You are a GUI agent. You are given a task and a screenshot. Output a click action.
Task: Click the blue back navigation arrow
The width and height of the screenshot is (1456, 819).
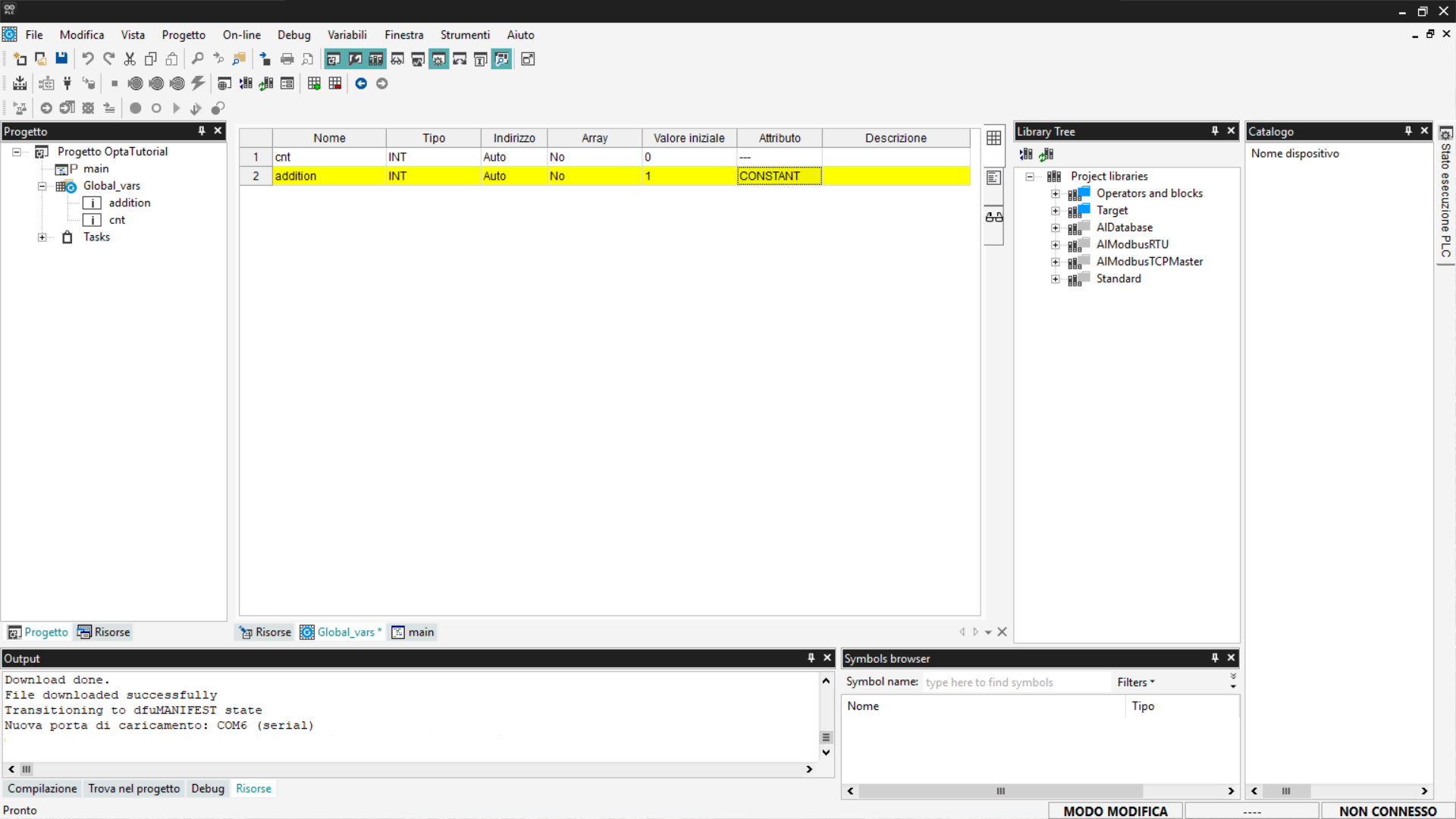[x=361, y=83]
